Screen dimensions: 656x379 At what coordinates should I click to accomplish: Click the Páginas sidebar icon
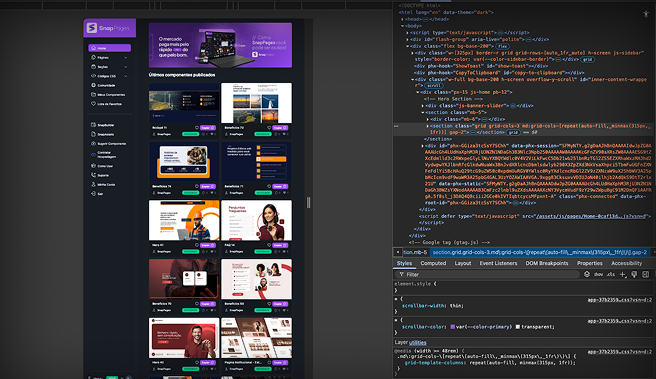point(93,57)
